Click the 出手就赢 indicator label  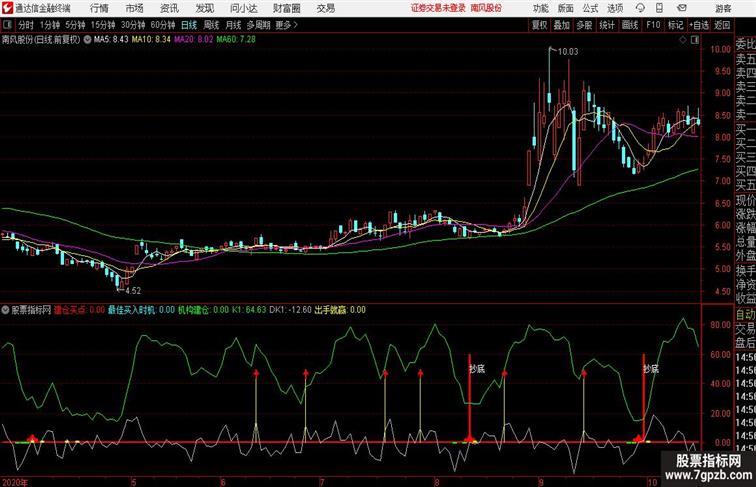tap(331, 310)
